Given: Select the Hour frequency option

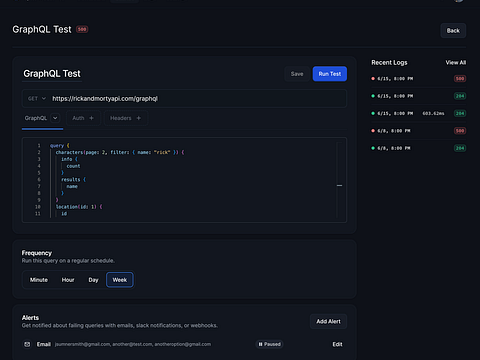Looking at the screenshot, I should [68, 280].
